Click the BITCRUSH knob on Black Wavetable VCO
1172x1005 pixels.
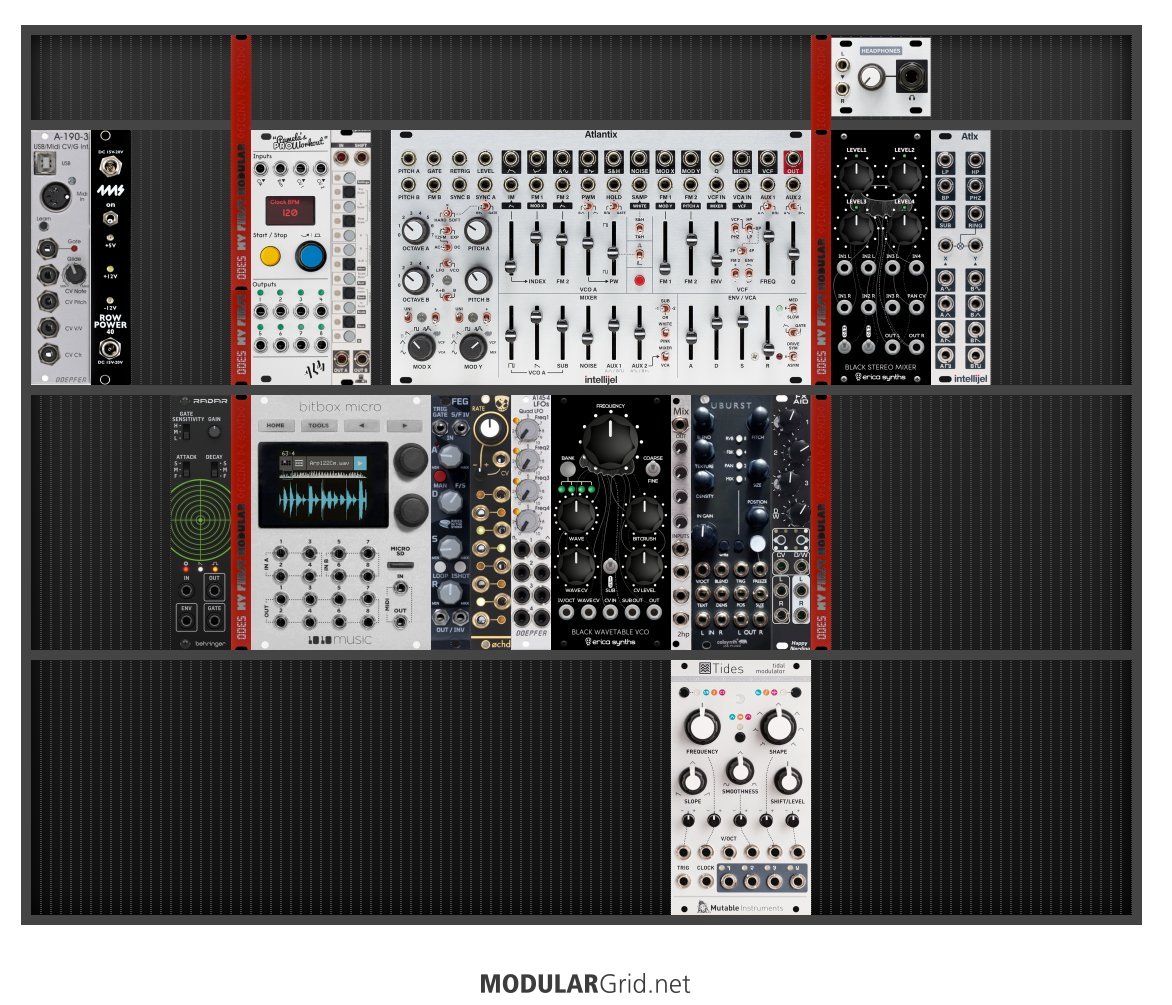point(644,516)
